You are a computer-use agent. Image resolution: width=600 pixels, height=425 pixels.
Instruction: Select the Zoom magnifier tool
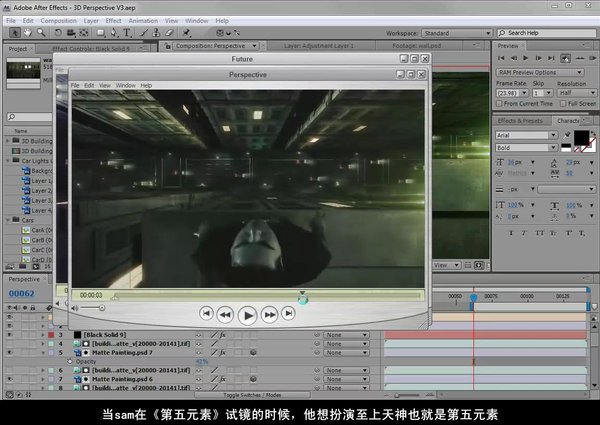tap(41, 33)
